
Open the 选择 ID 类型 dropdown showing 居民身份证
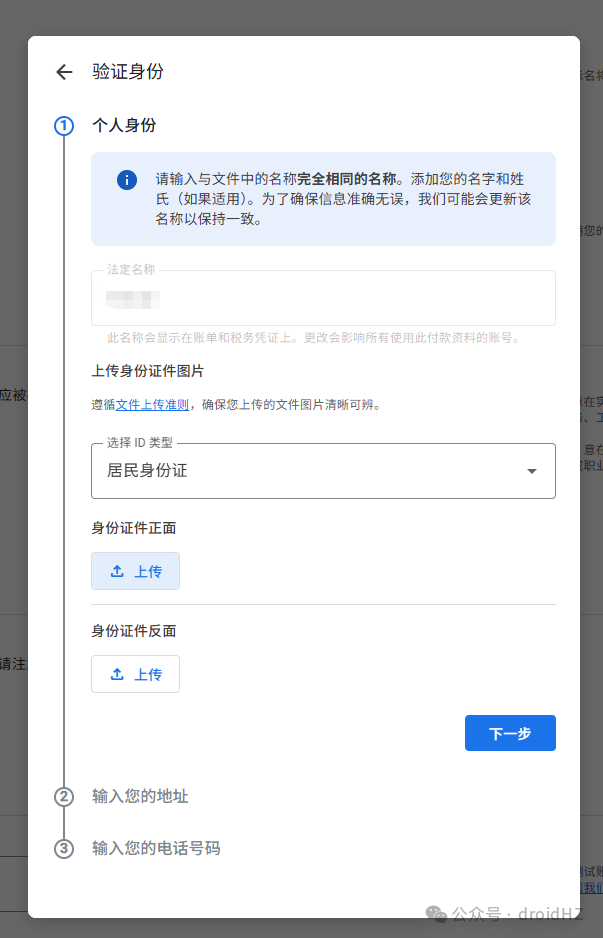(323, 471)
